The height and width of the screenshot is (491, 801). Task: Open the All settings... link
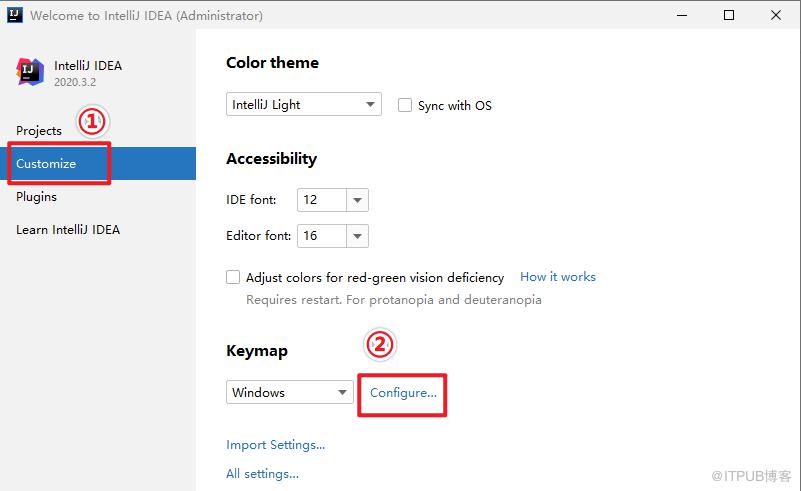(x=263, y=474)
